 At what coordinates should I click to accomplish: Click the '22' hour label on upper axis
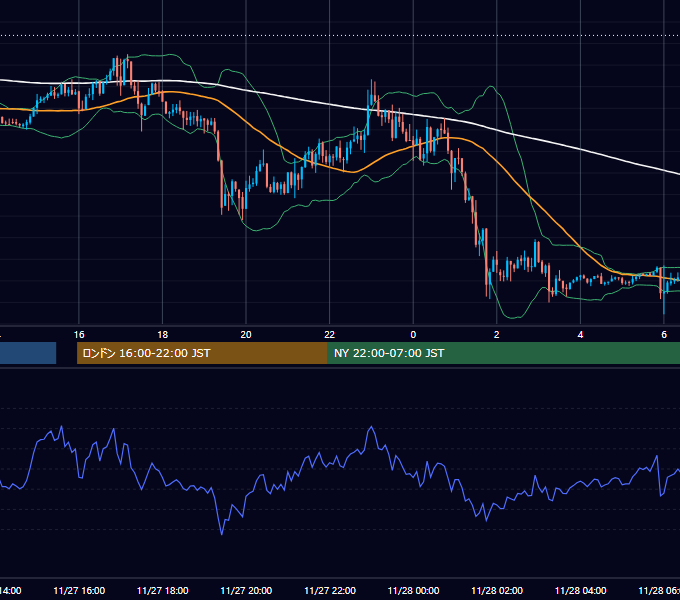(x=330, y=335)
